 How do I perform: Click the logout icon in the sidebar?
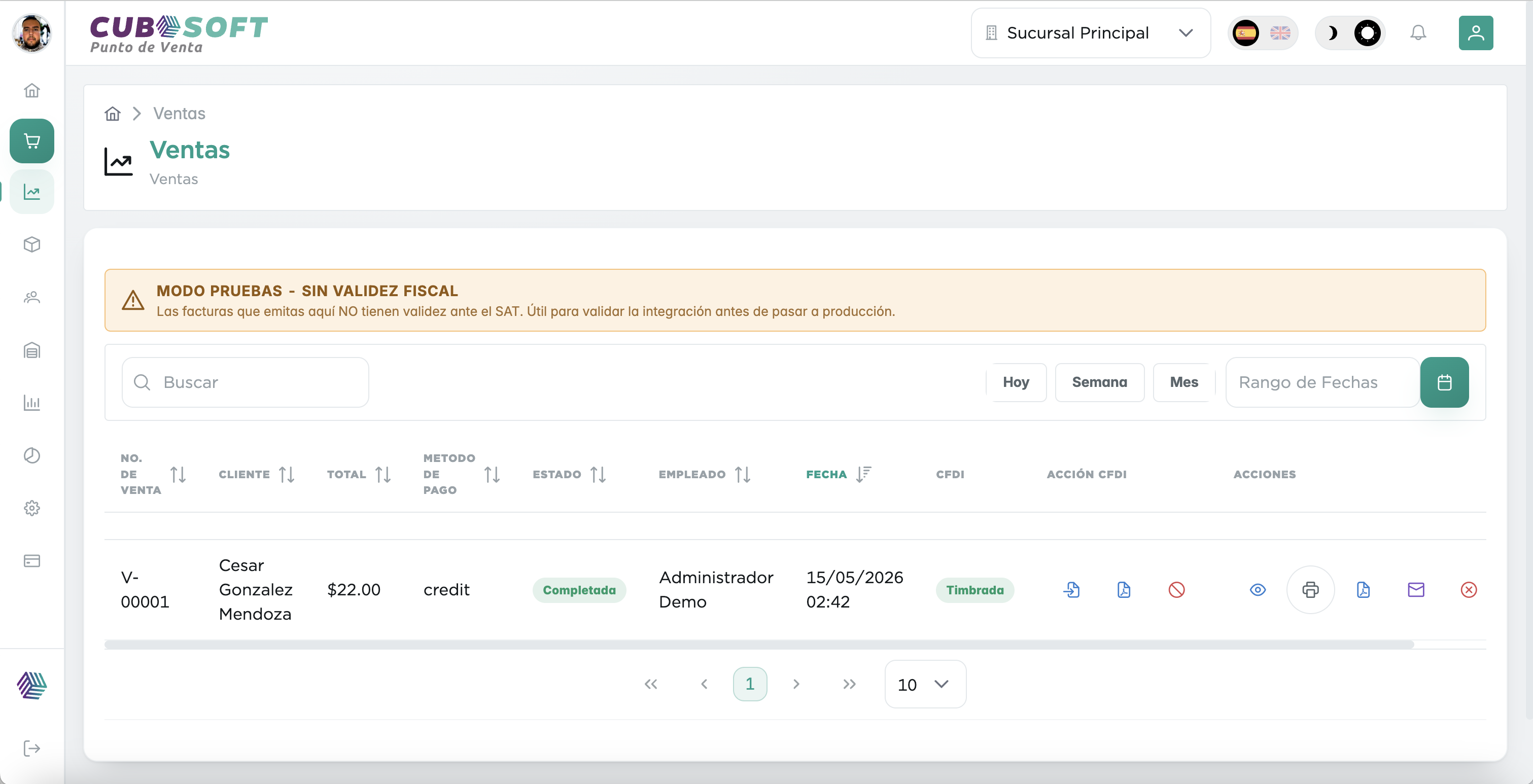pos(31,747)
